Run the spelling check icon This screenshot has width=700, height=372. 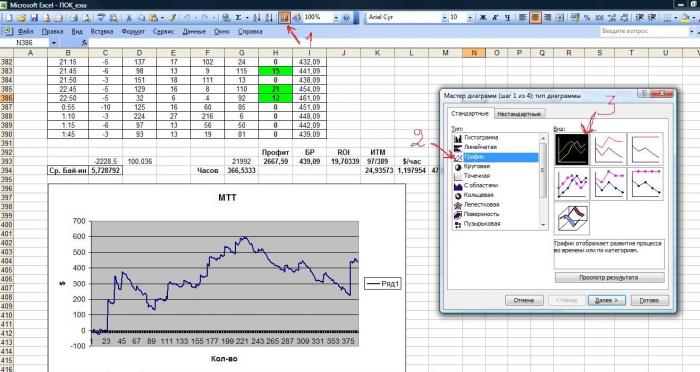101,18
